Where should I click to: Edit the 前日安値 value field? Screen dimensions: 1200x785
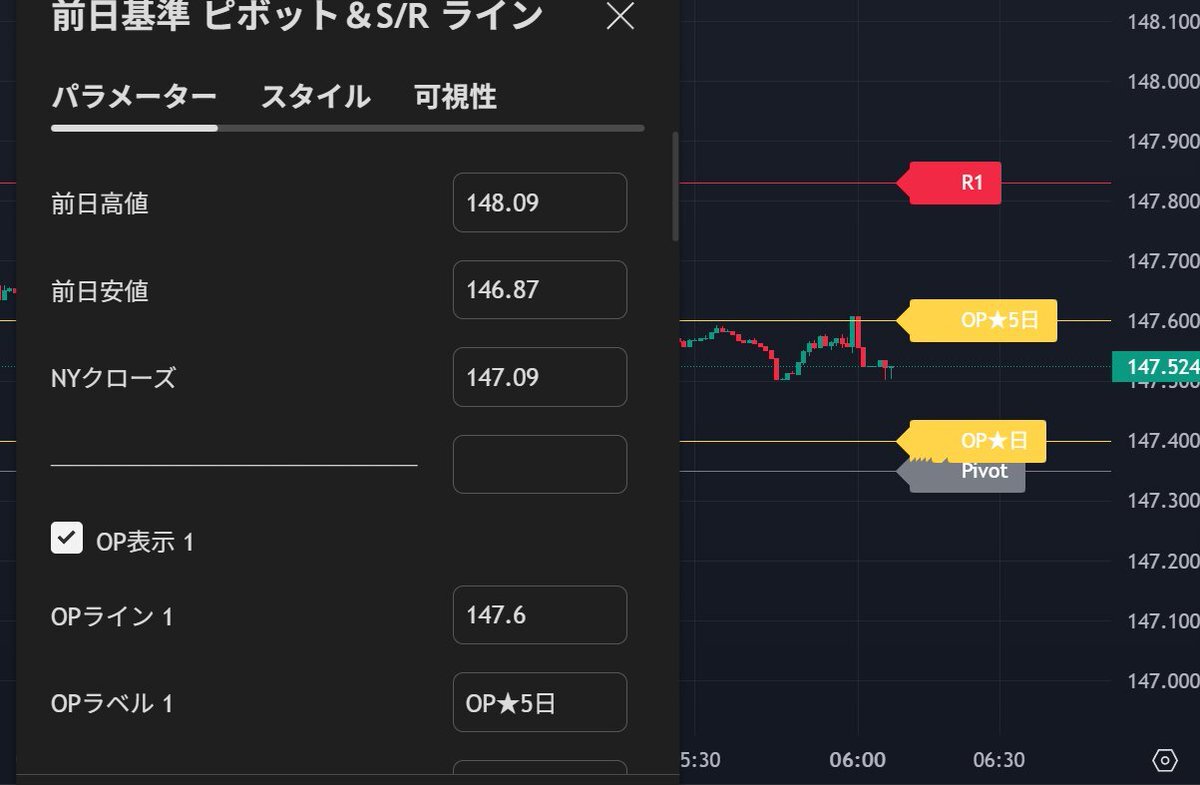[x=540, y=290]
